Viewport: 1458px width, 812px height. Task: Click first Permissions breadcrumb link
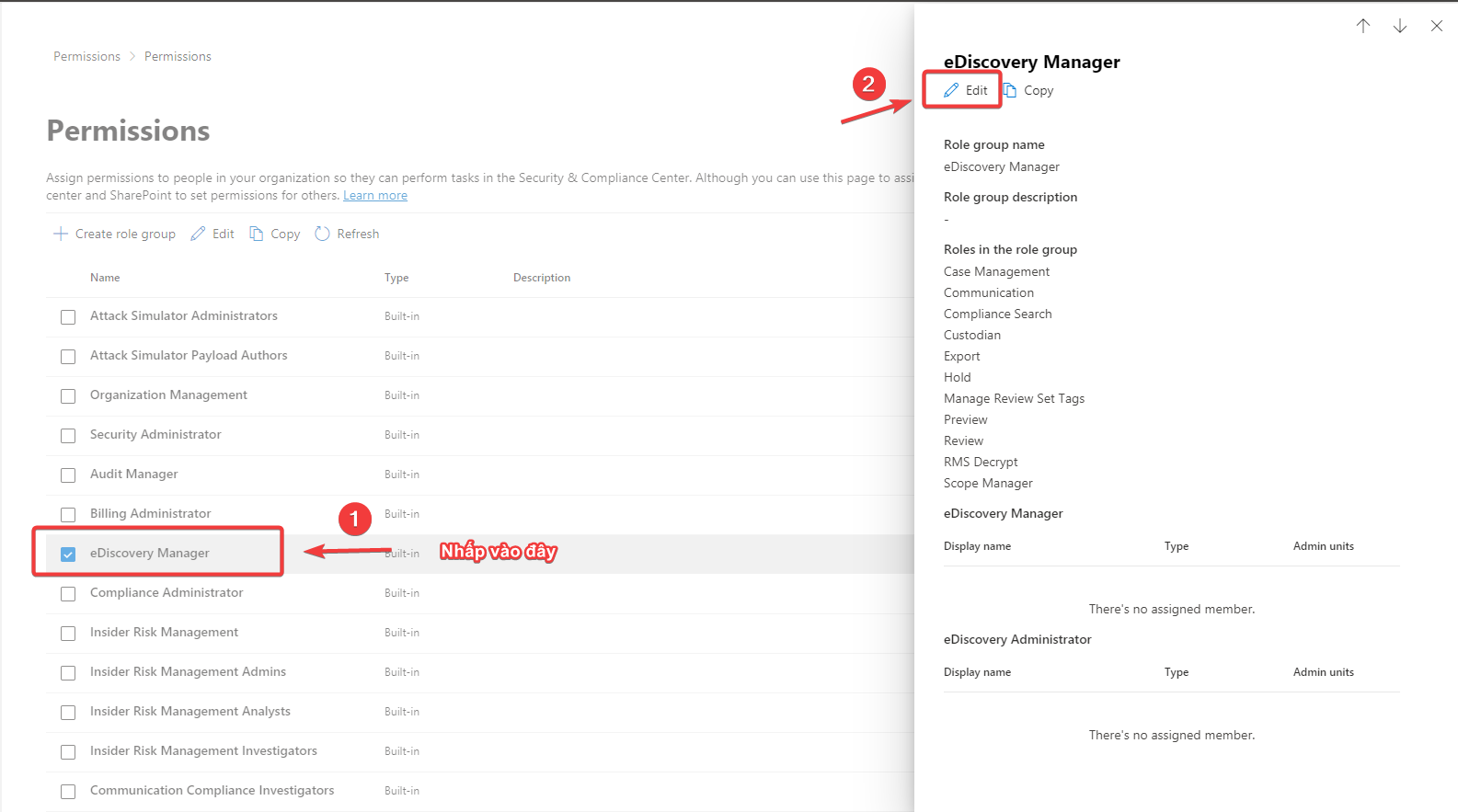86,56
